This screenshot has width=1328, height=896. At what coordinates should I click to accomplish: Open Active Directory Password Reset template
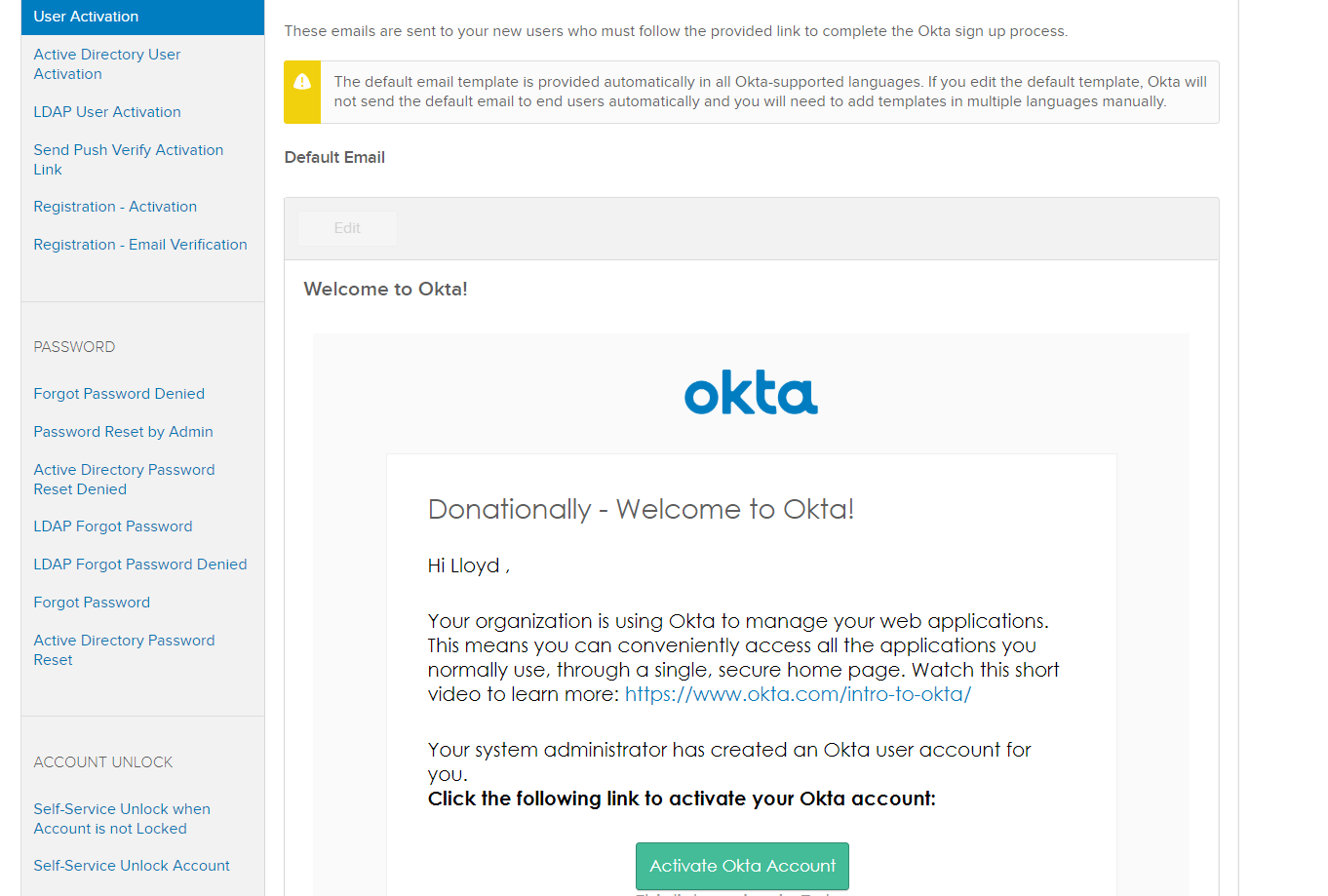coord(124,650)
